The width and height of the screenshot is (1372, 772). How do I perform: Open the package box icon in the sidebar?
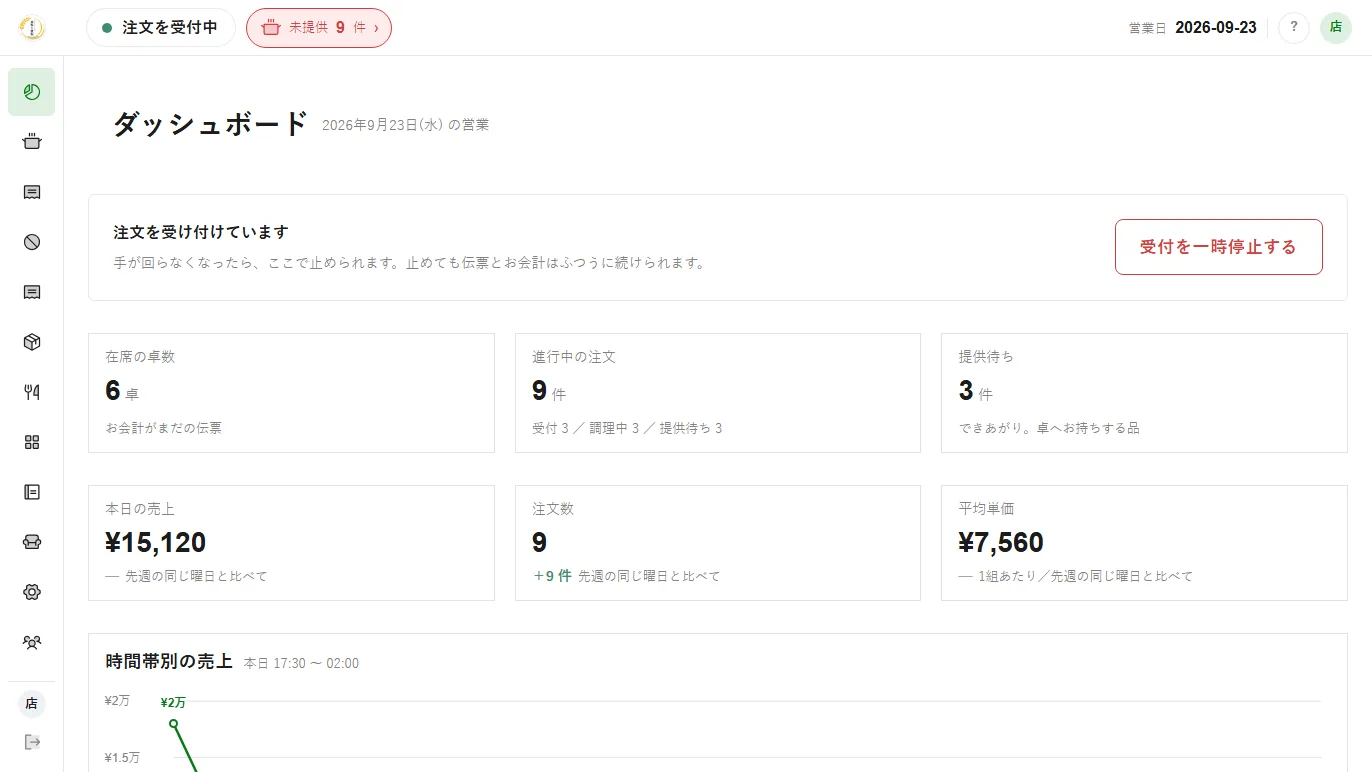pos(32,342)
